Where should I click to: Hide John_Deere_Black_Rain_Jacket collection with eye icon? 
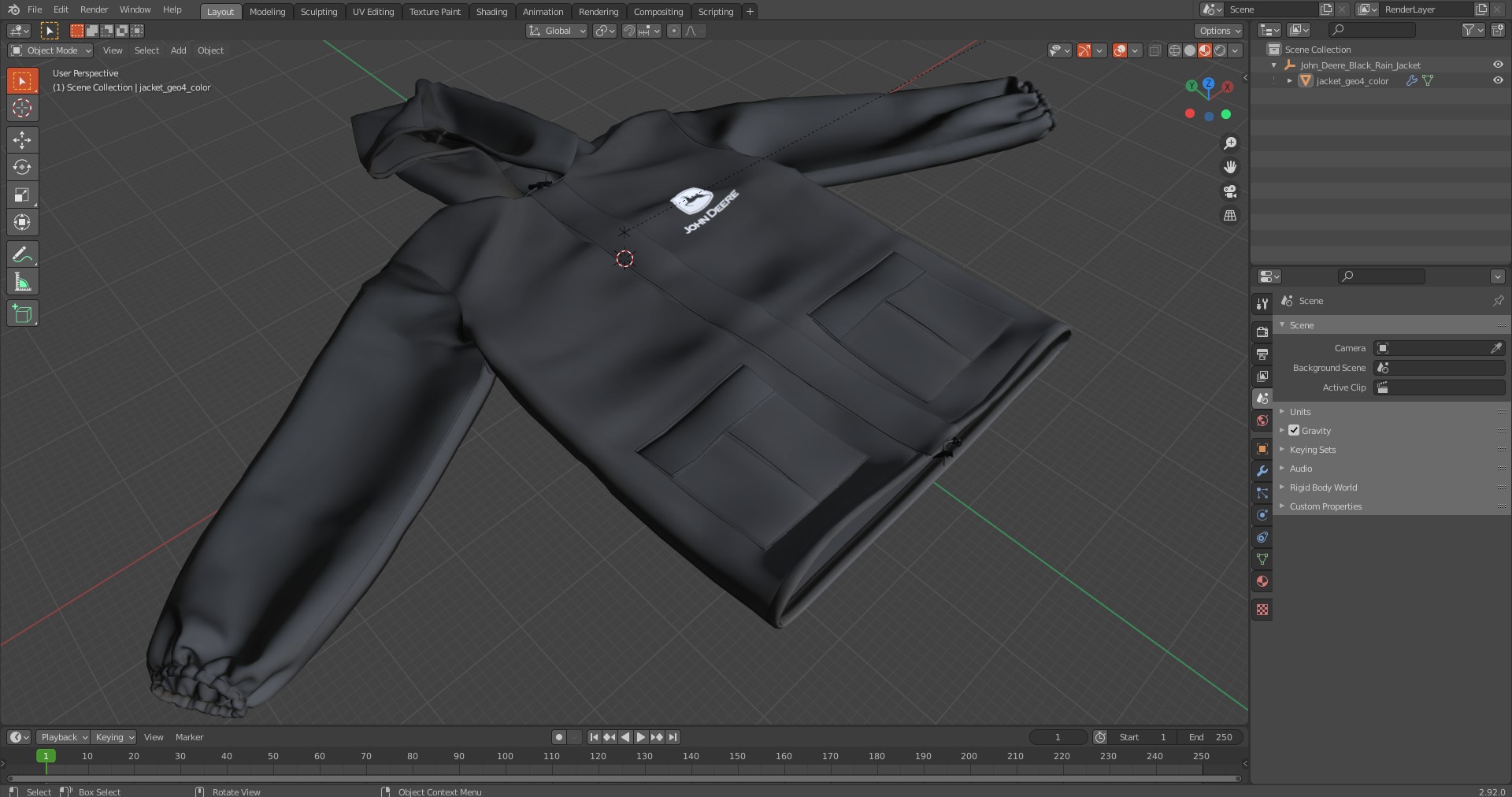click(1498, 65)
